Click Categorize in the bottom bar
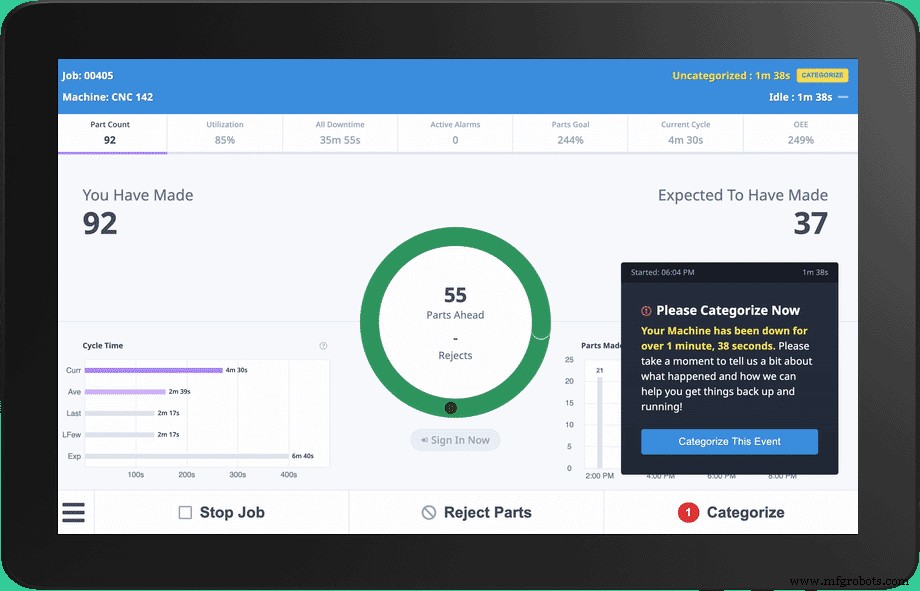 pos(744,512)
